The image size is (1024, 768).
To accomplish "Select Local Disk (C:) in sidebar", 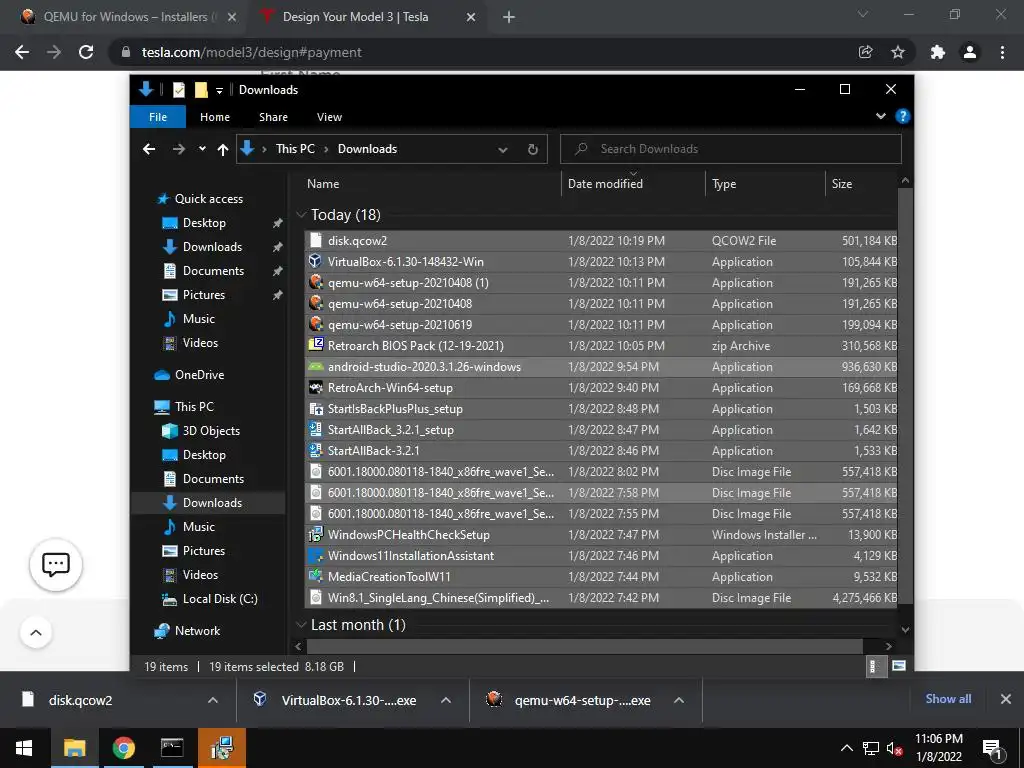I will click(x=220, y=599).
